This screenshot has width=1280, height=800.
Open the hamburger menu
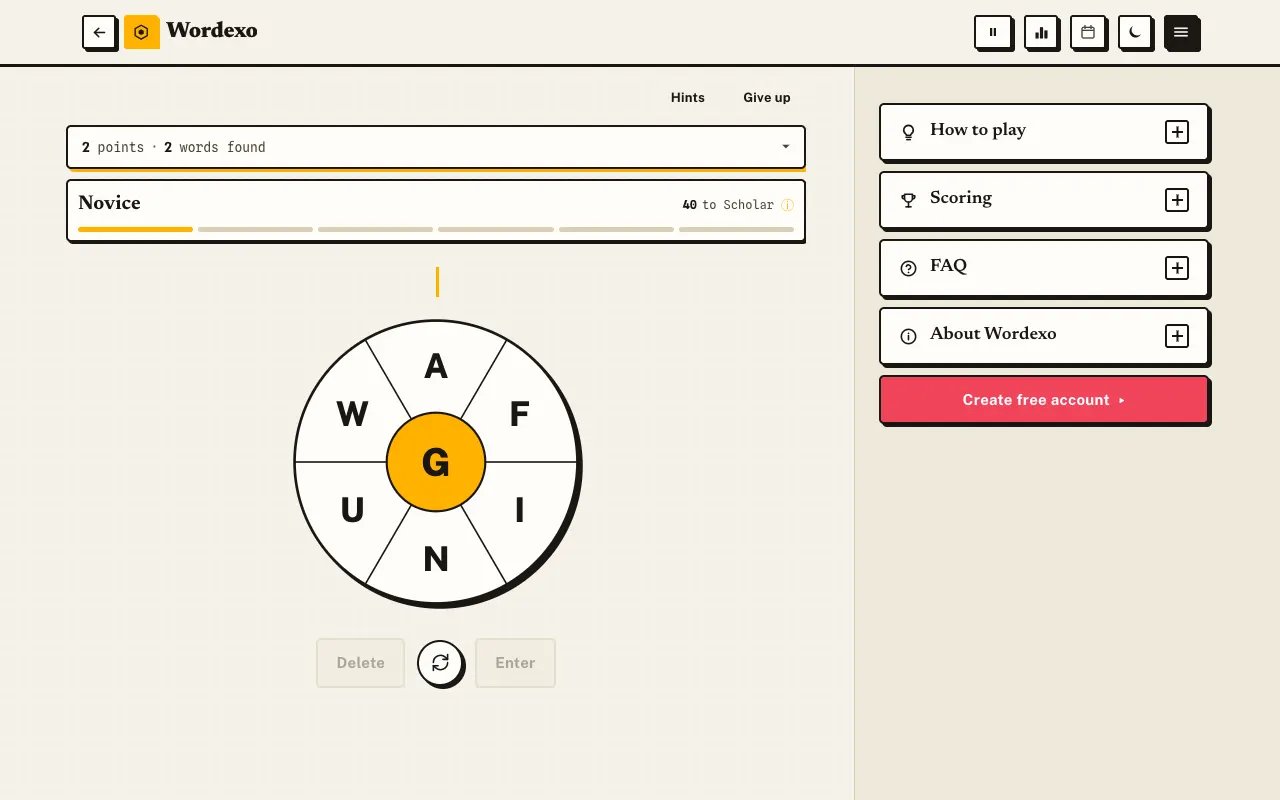1181,32
